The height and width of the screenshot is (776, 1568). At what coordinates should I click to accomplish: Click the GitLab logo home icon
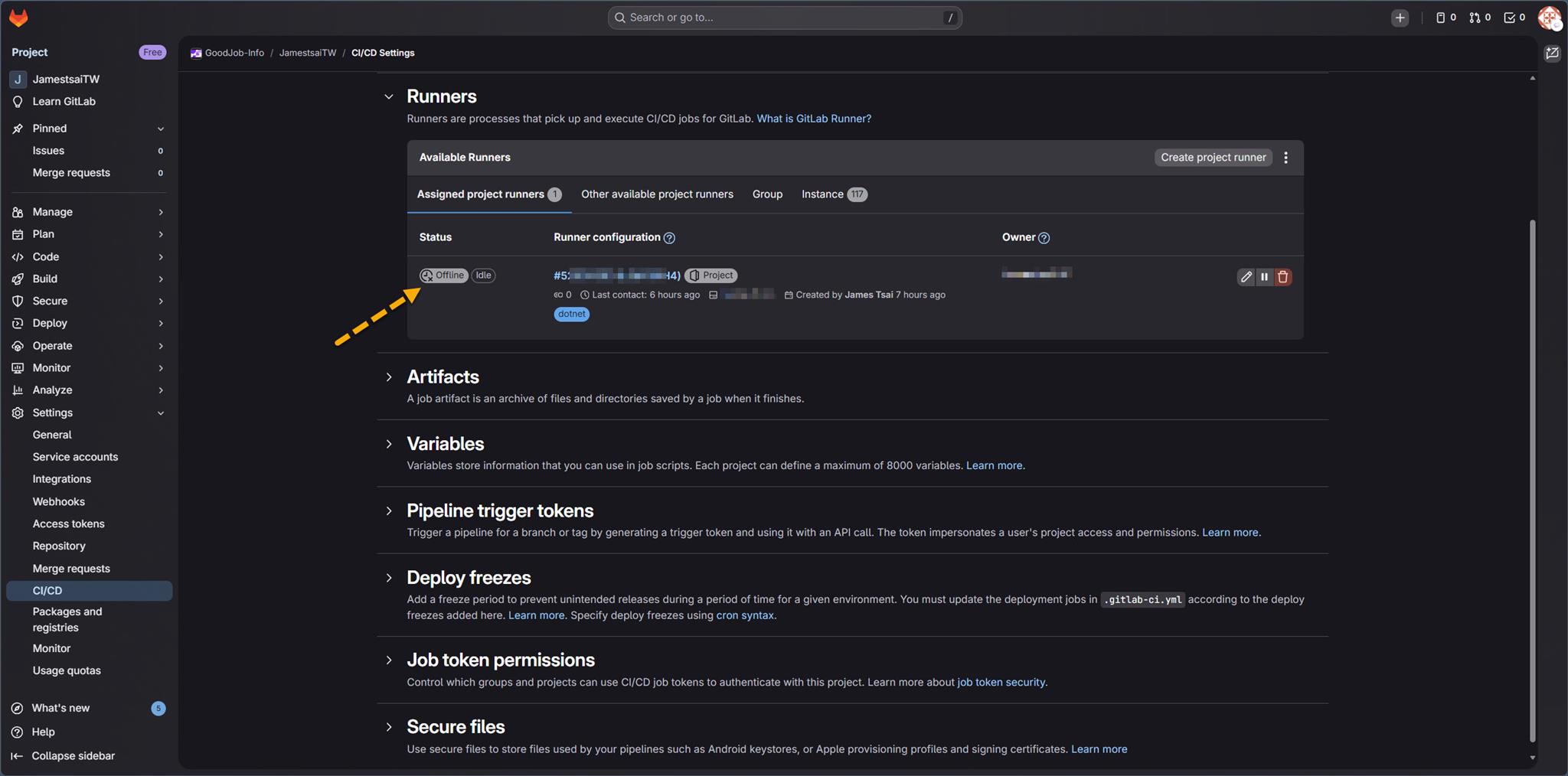18,18
